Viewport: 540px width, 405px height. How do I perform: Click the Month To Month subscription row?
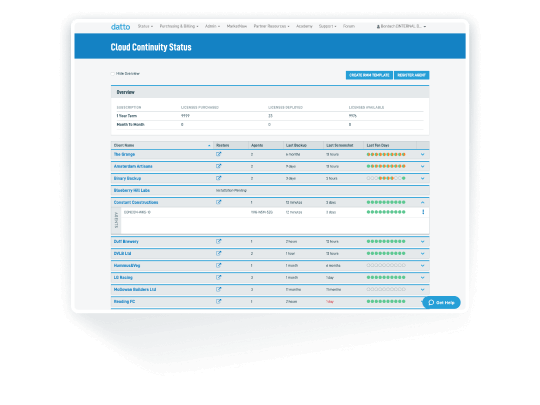coord(270,125)
